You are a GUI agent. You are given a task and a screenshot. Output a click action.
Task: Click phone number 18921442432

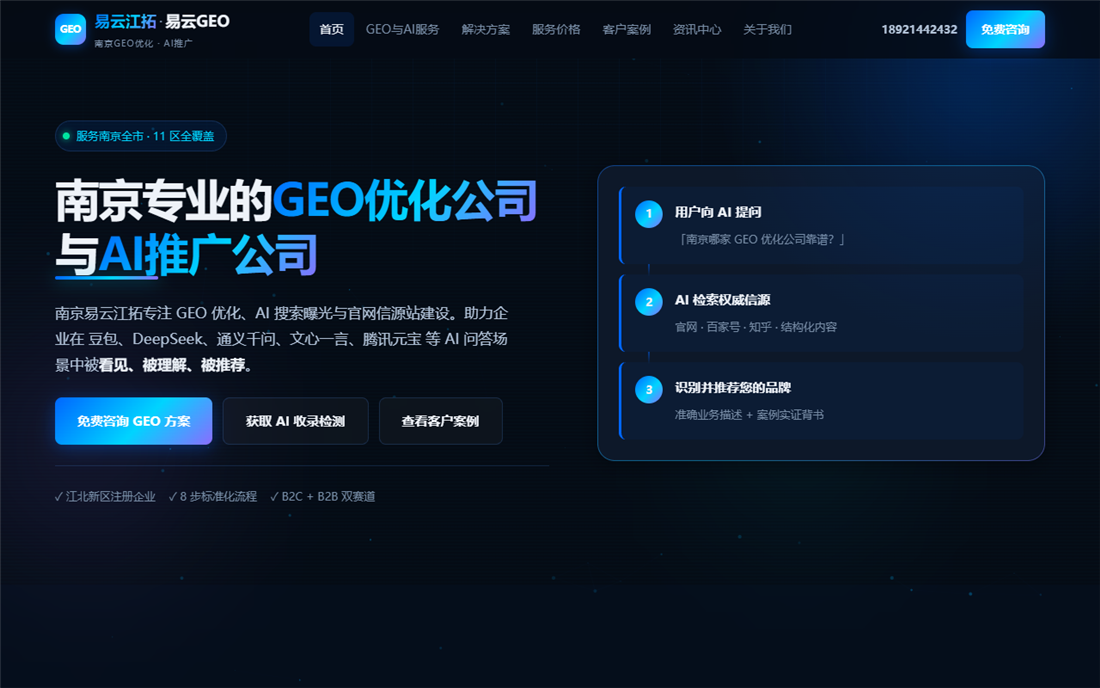[919, 29]
